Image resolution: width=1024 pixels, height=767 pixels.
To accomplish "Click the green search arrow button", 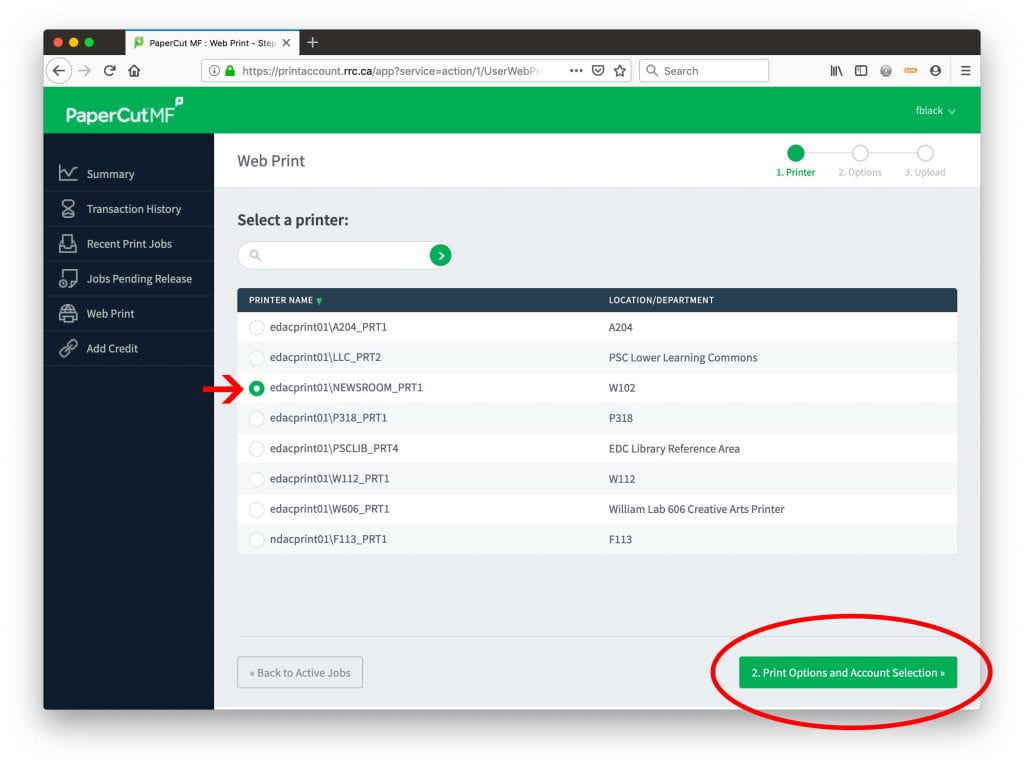I will pyautogui.click(x=440, y=256).
